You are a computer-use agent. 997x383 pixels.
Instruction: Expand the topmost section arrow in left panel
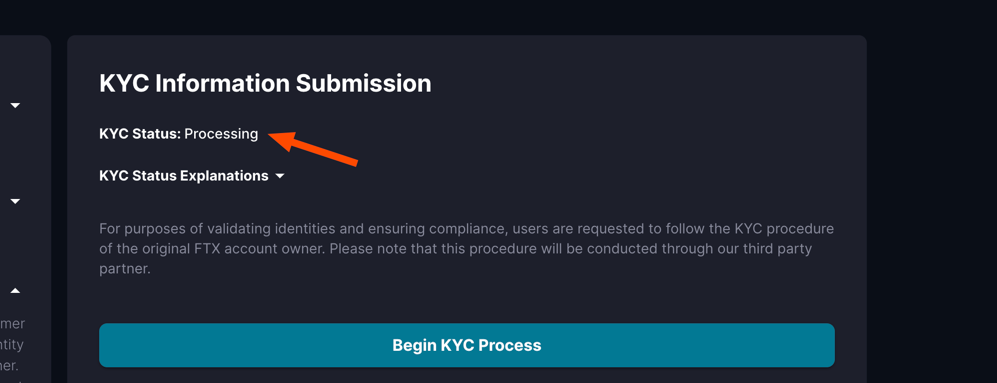15,105
